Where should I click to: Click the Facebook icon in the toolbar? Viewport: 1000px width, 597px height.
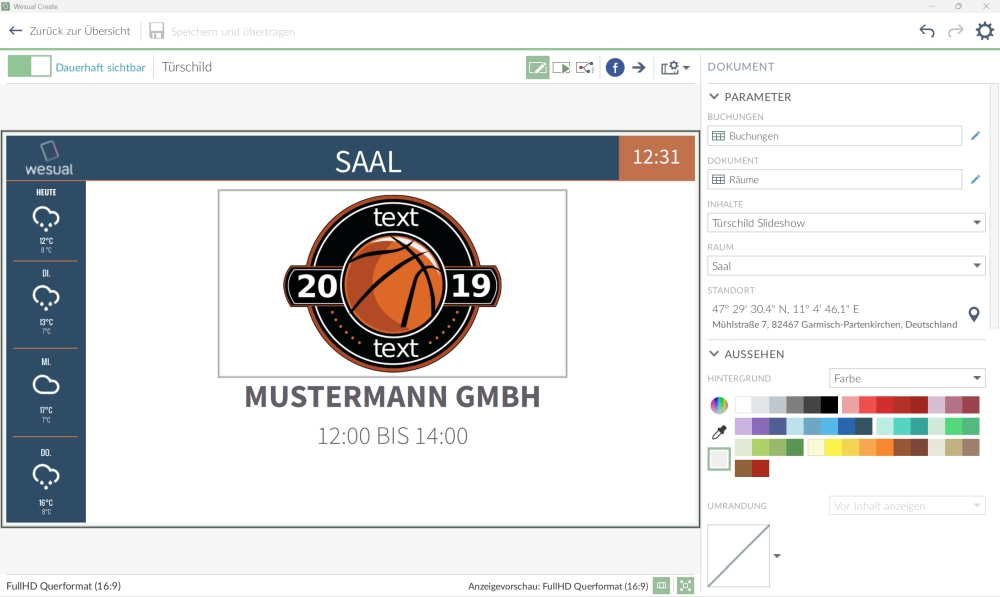point(615,68)
